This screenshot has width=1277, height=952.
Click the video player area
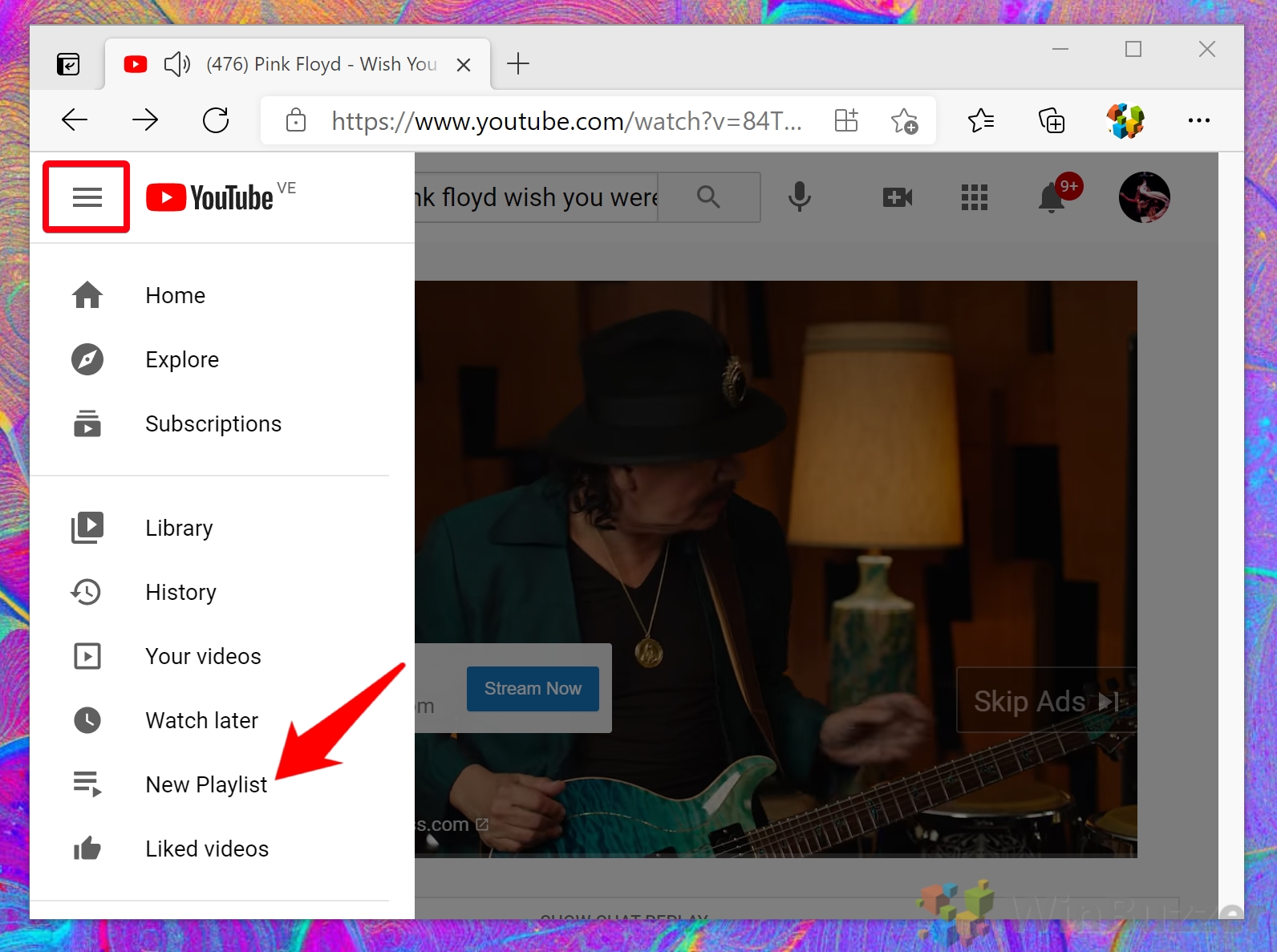(x=776, y=569)
